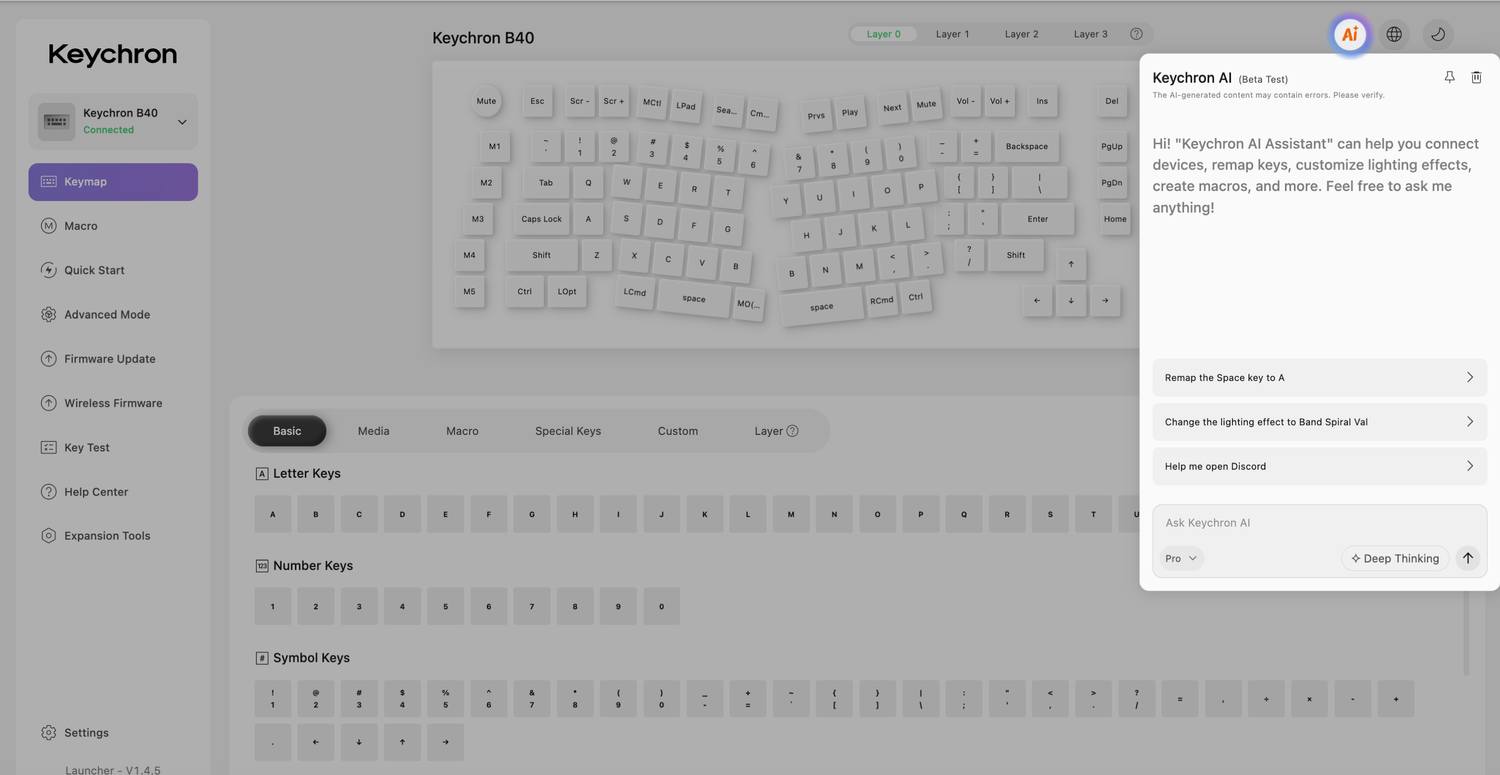Open Keymap in the sidebar
The height and width of the screenshot is (775, 1500).
(x=113, y=182)
